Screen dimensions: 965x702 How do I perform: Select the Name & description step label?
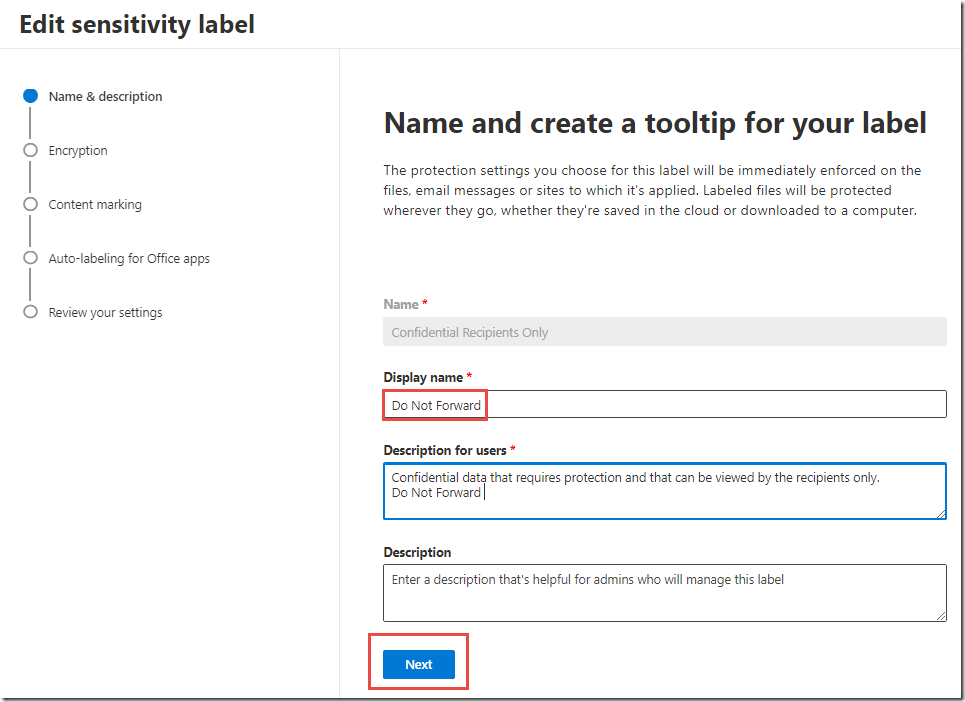pyautogui.click(x=105, y=97)
